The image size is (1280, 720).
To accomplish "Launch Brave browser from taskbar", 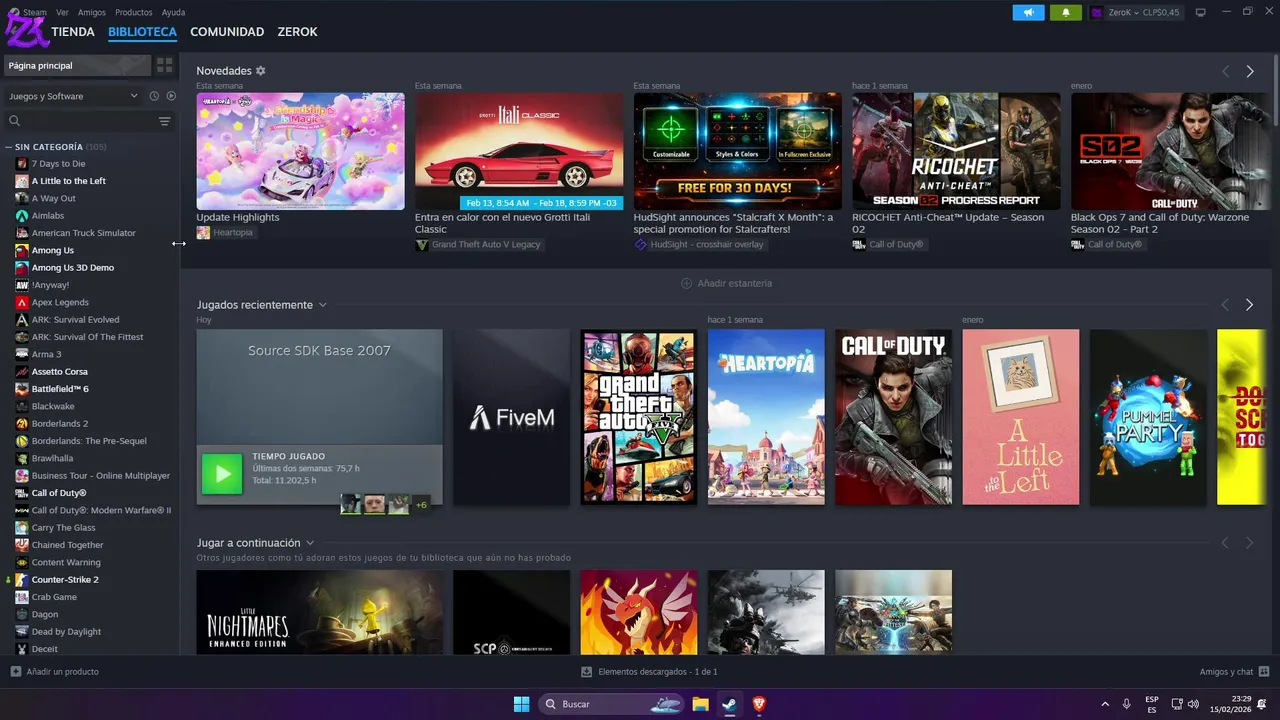I will click(759, 704).
